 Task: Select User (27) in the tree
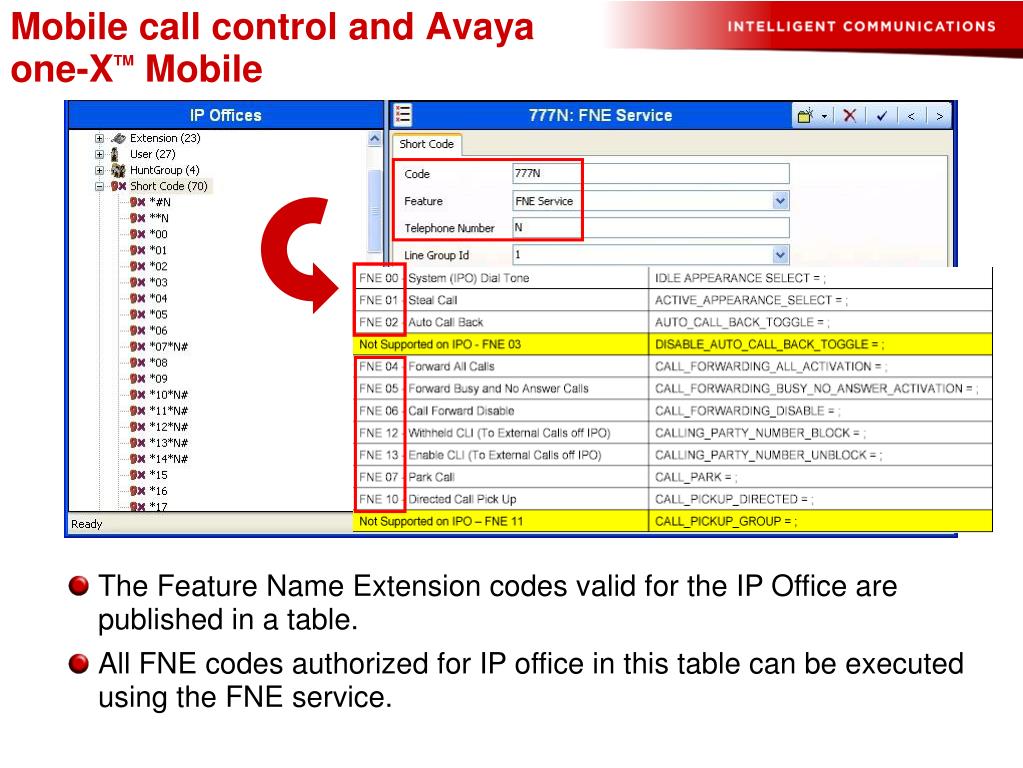point(153,155)
